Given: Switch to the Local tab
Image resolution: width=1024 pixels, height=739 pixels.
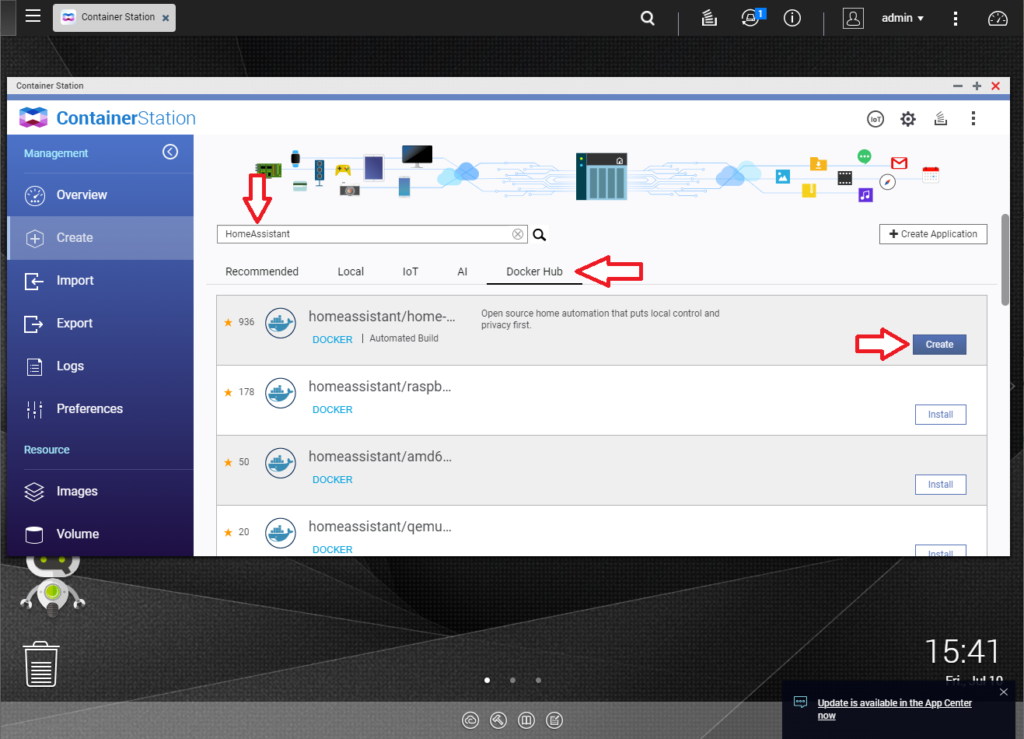Looking at the screenshot, I should click(351, 272).
